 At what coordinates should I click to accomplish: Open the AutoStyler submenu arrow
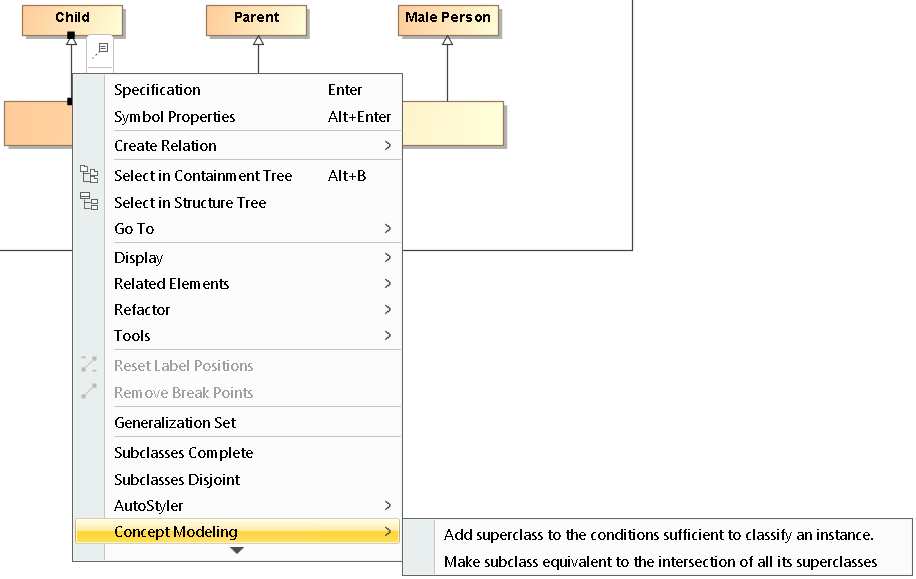(x=387, y=506)
